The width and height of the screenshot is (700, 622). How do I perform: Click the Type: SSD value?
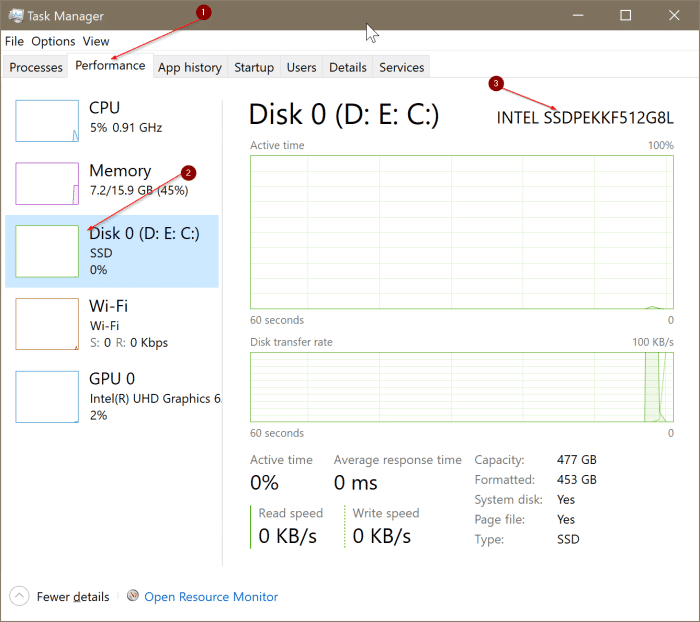point(568,539)
